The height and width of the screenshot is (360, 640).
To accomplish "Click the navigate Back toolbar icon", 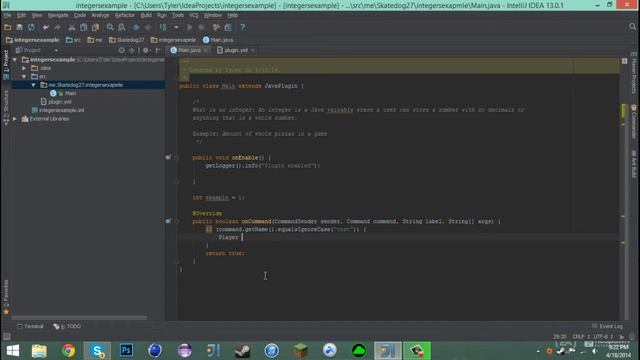I will 136,27.
